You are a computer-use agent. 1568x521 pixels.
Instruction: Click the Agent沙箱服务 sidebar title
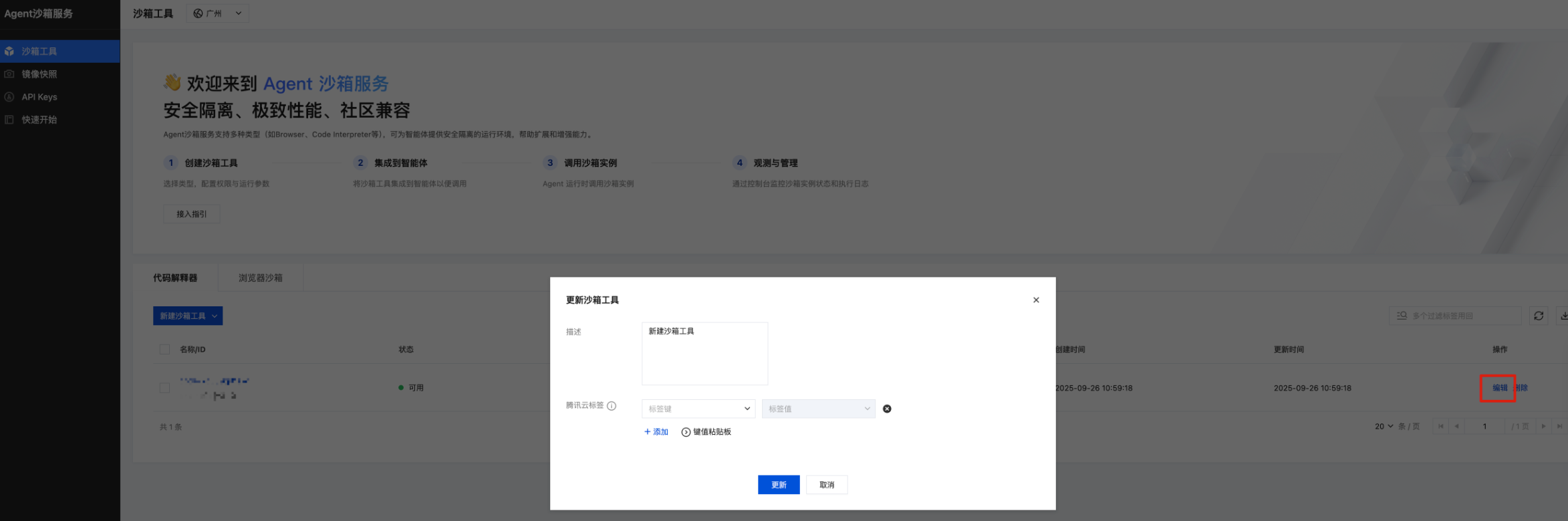click(x=39, y=13)
